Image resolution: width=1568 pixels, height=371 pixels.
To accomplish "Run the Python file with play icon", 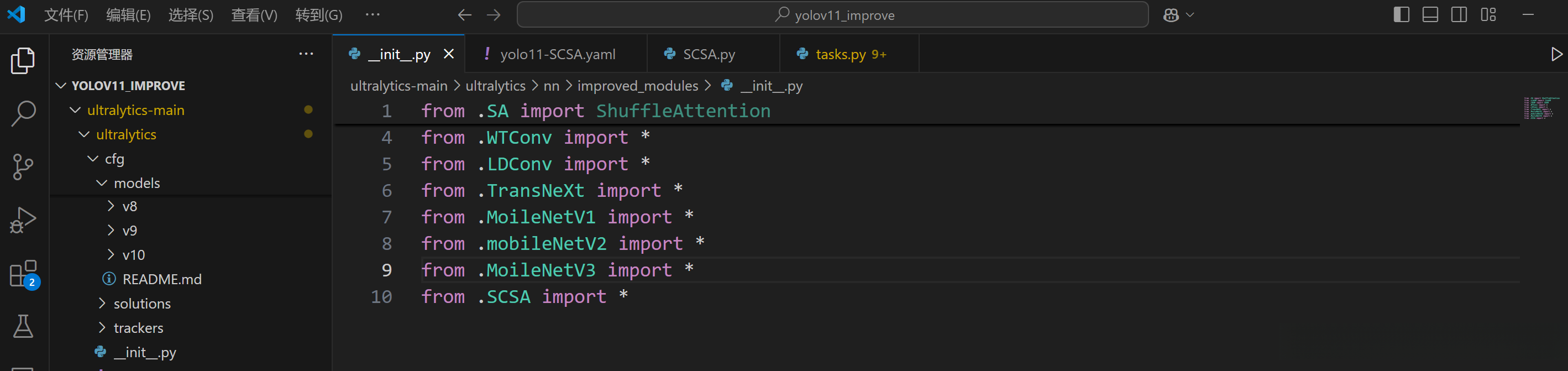I will tap(1556, 54).
